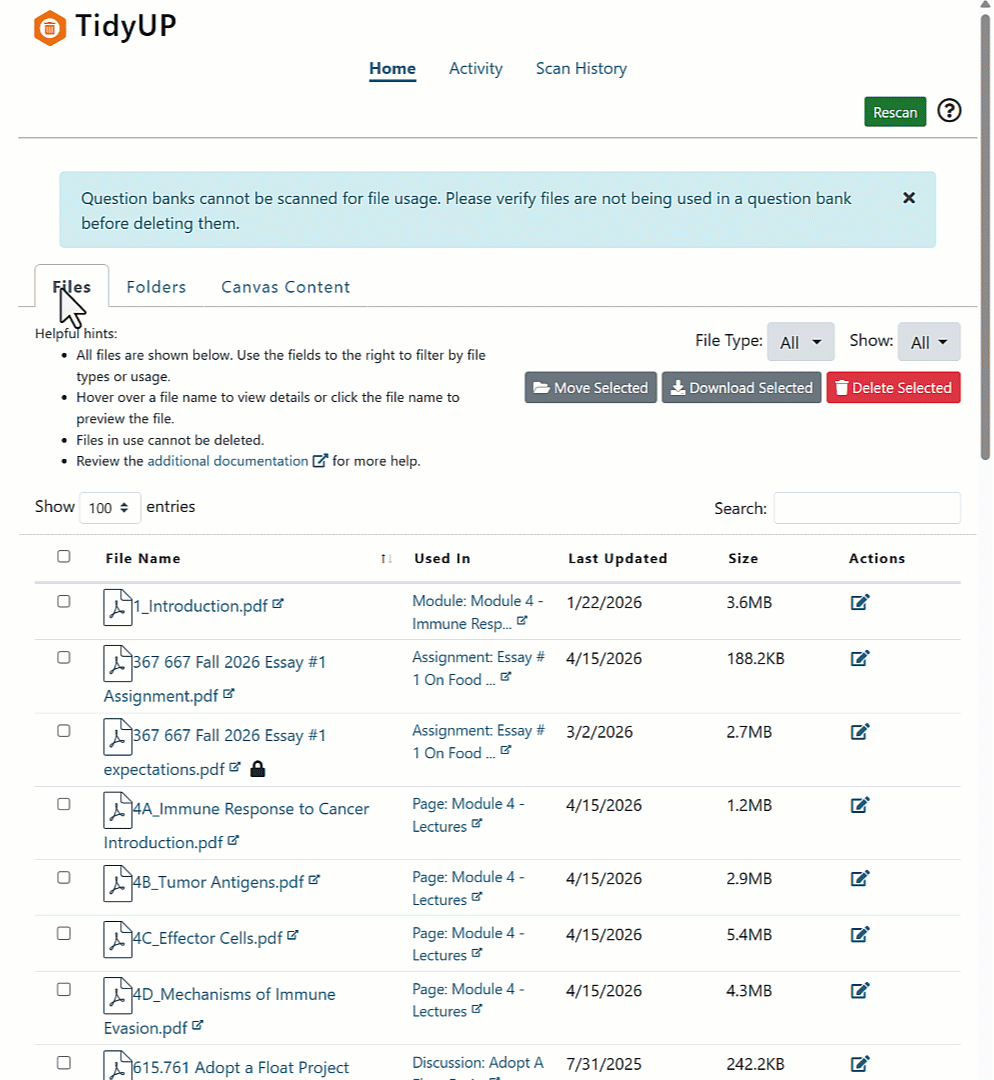Click the Move Selected button
The image size is (994, 1080).
(590, 388)
